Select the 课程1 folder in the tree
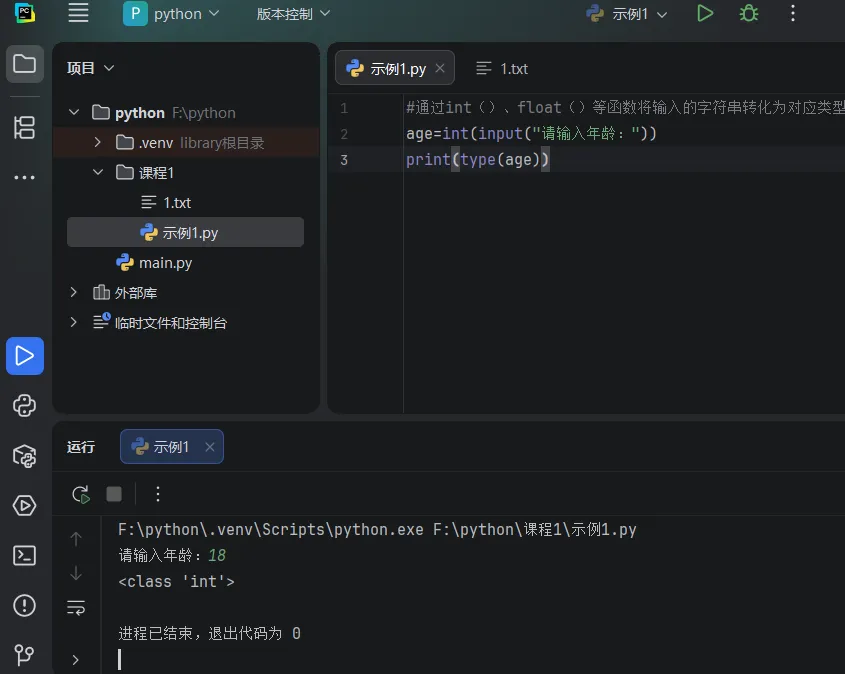 coord(186,172)
